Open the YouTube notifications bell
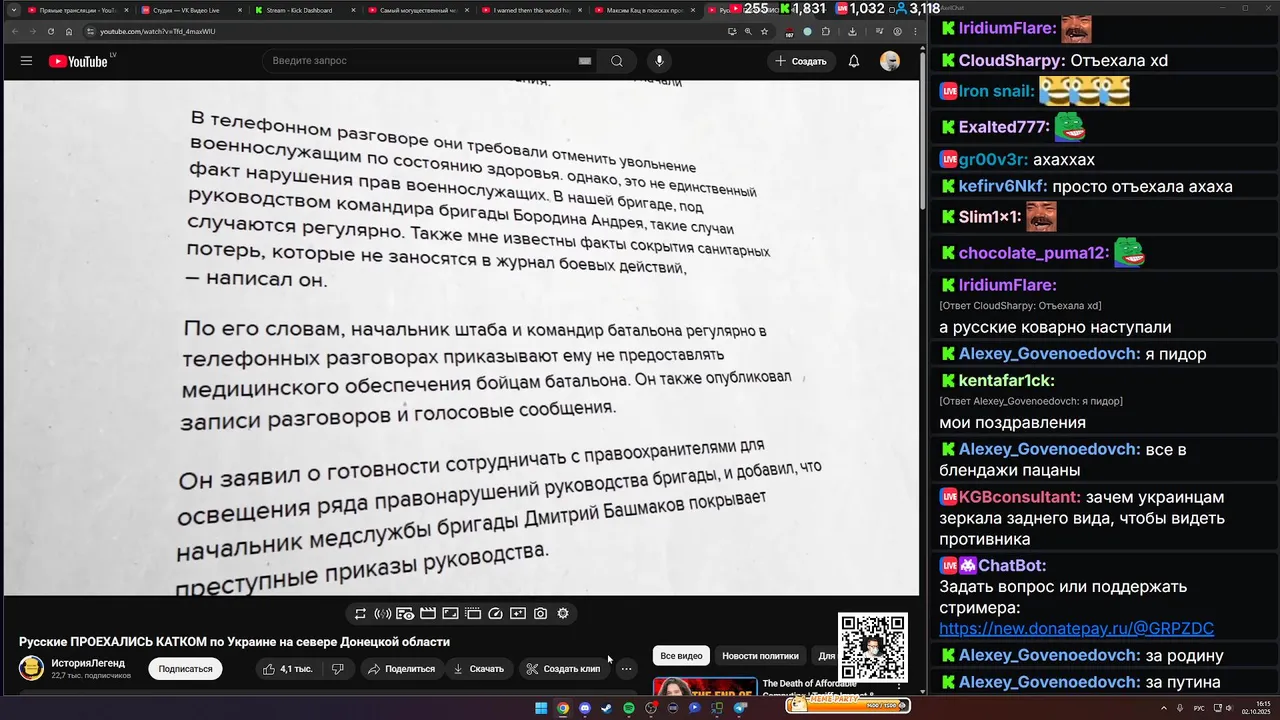 tap(854, 61)
